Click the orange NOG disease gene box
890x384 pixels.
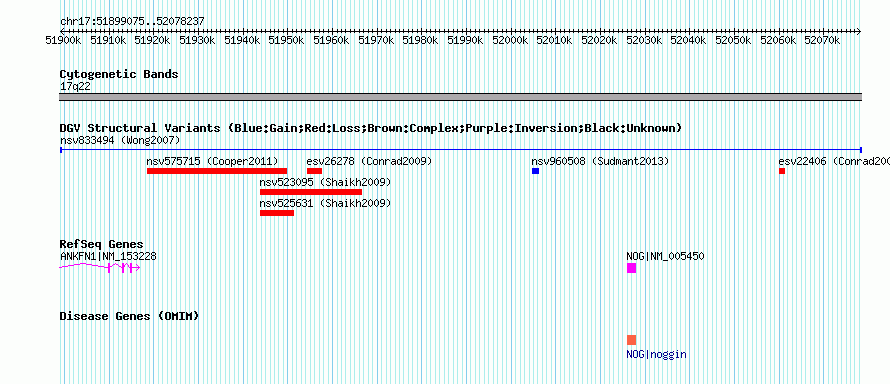[631, 340]
